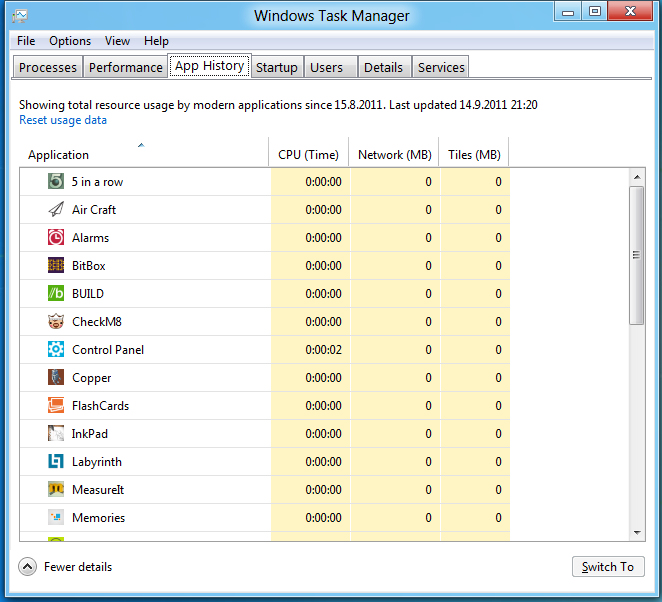Screen dimensions: 662x602
Task: Sort by the Application column header
Action: click(x=144, y=152)
